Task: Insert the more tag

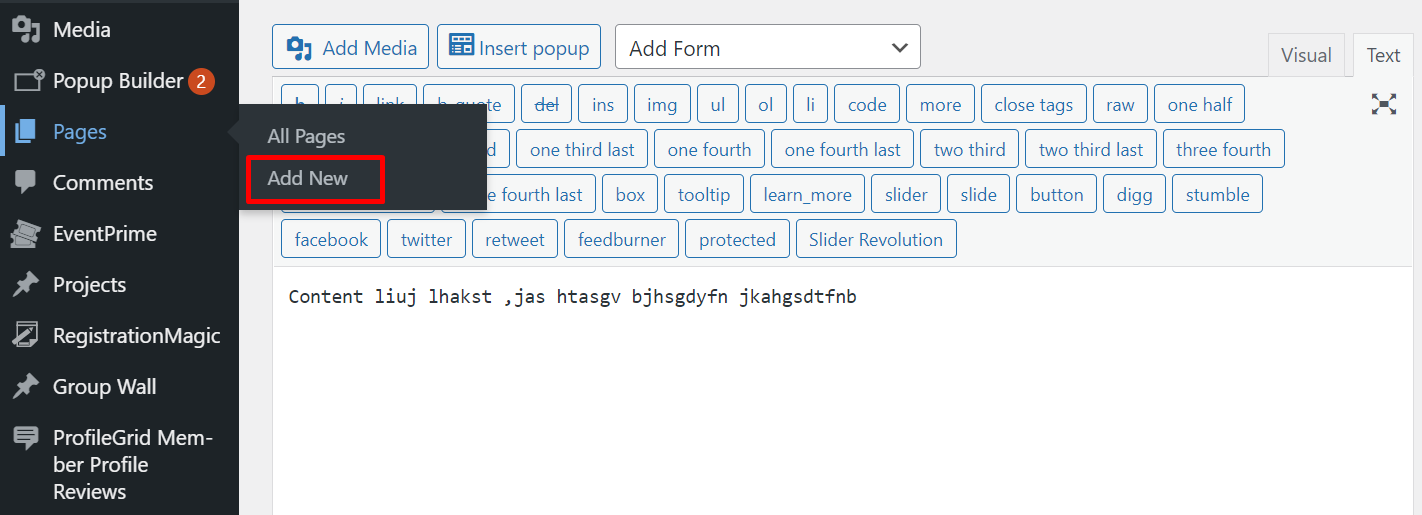Action: coord(940,105)
